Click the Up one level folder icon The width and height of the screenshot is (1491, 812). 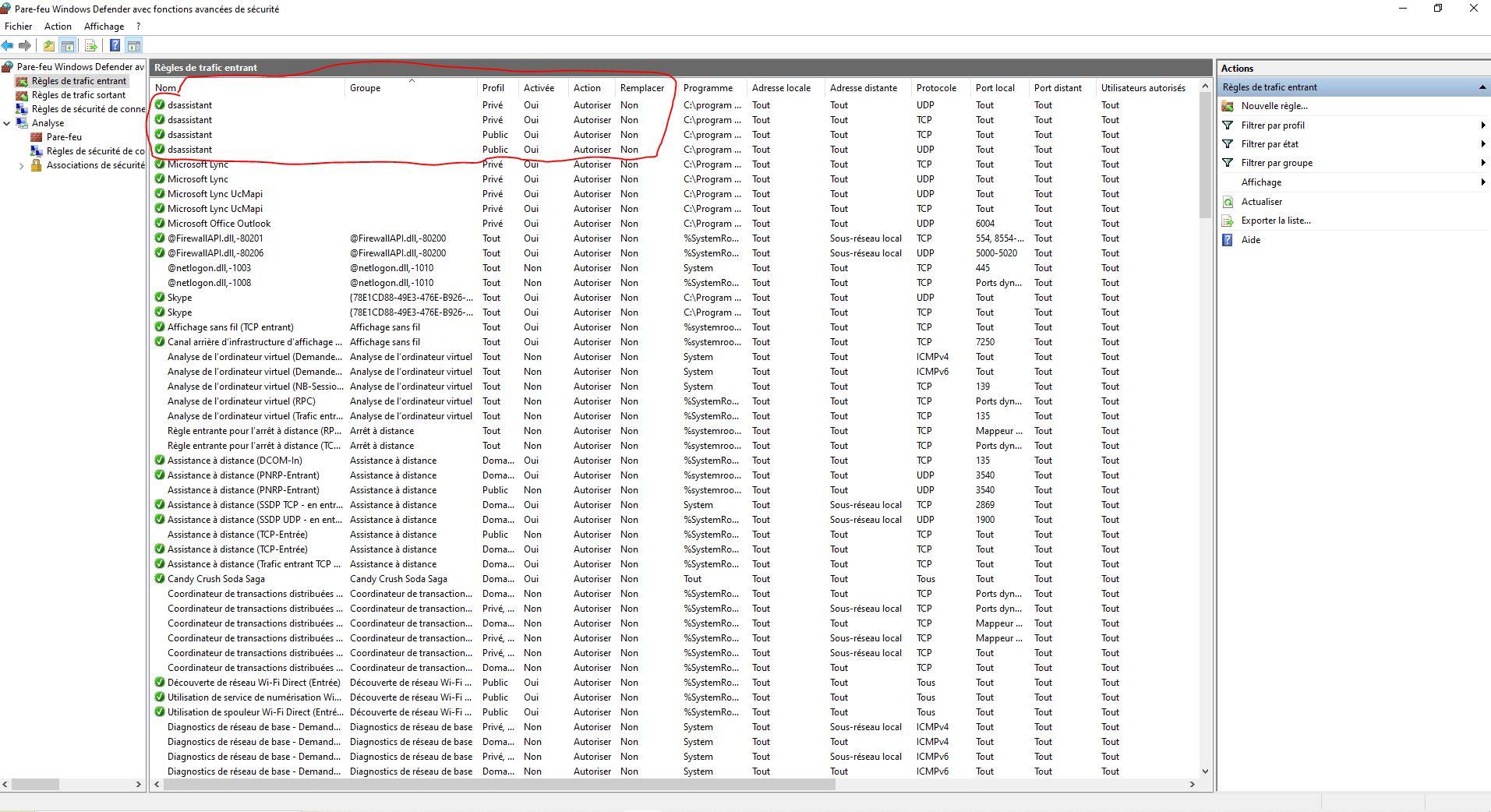click(49, 46)
